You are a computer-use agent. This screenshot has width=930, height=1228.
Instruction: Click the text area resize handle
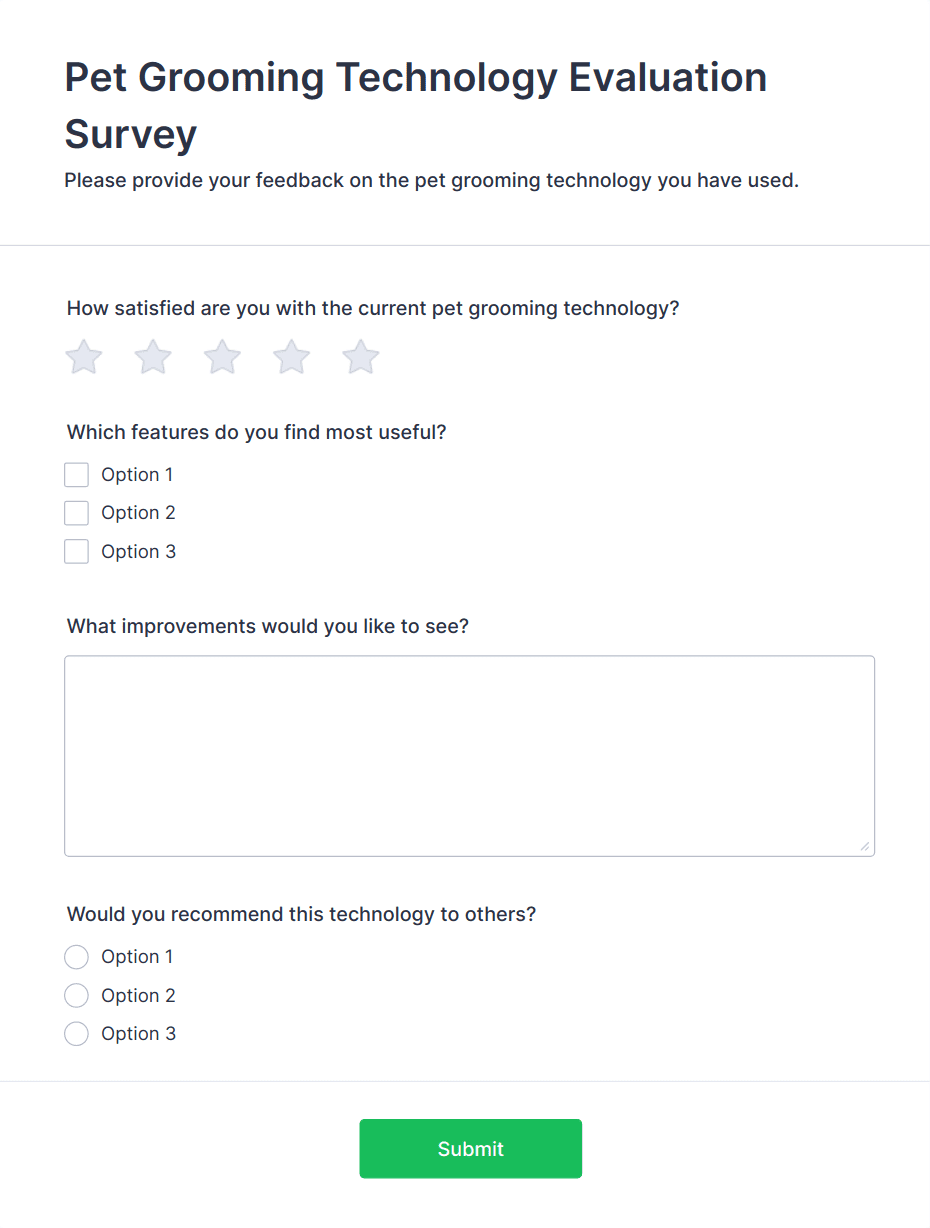[866, 847]
